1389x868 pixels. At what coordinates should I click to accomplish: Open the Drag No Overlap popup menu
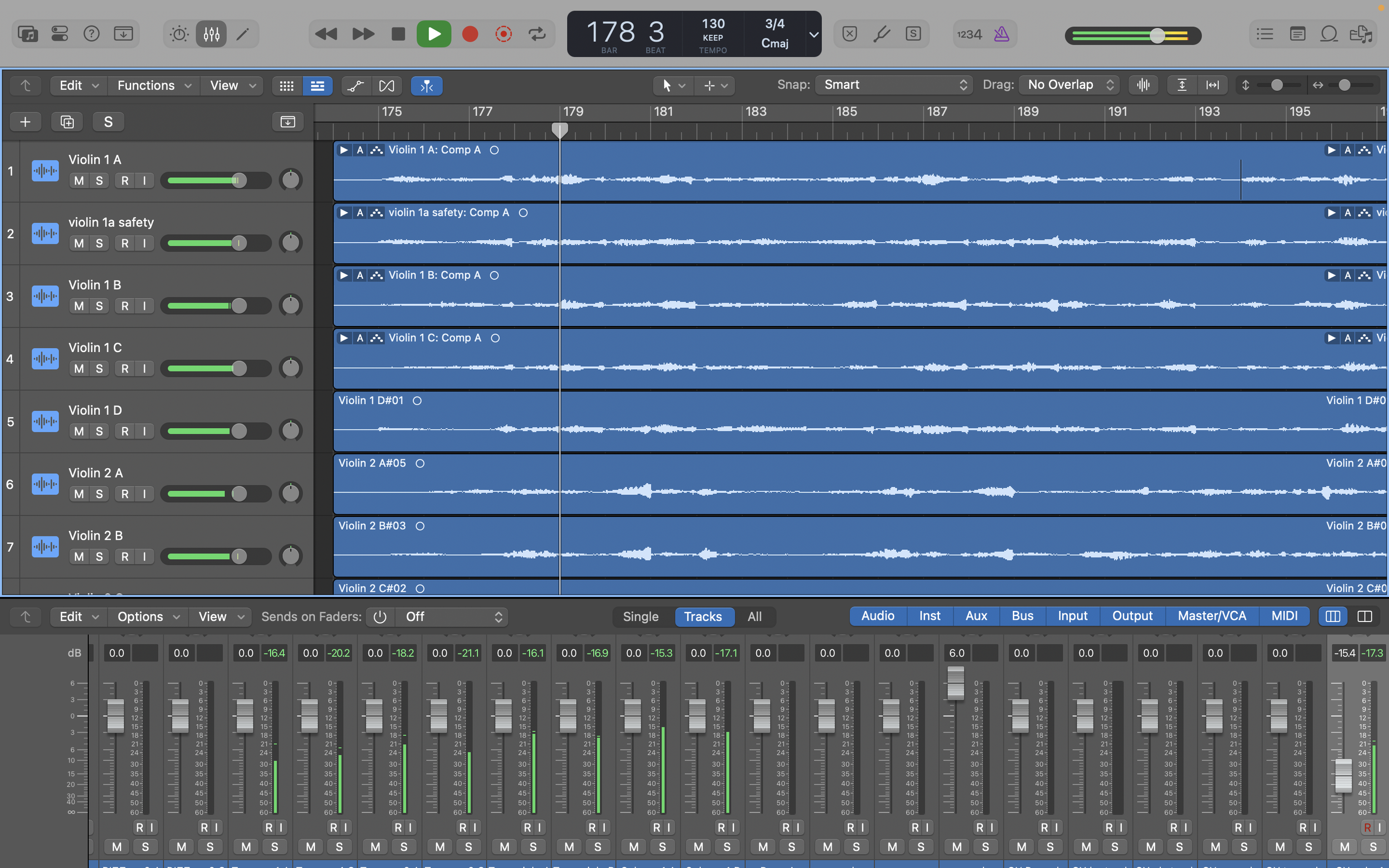pos(1070,85)
